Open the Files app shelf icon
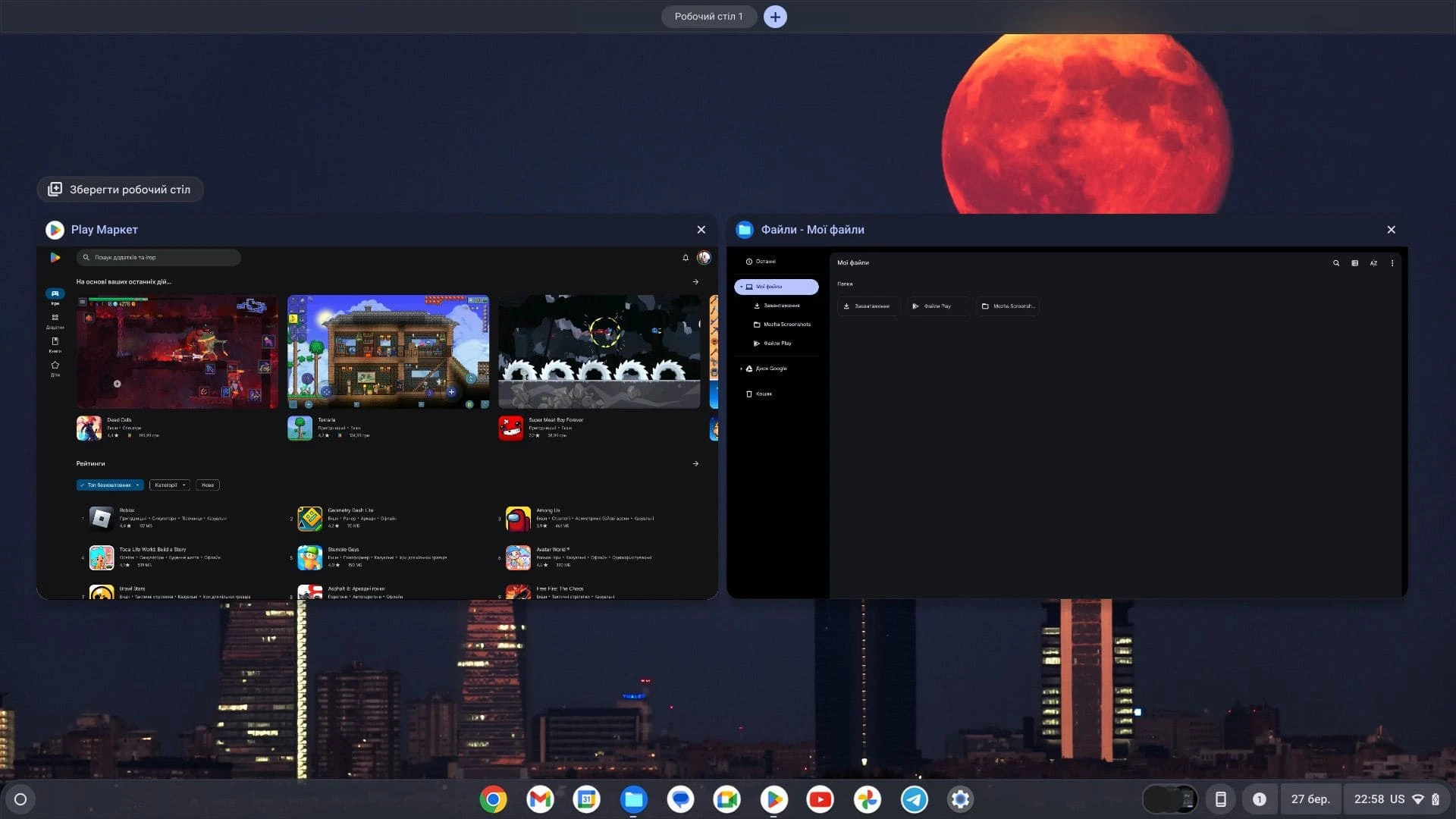1456x819 pixels. point(633,799)
